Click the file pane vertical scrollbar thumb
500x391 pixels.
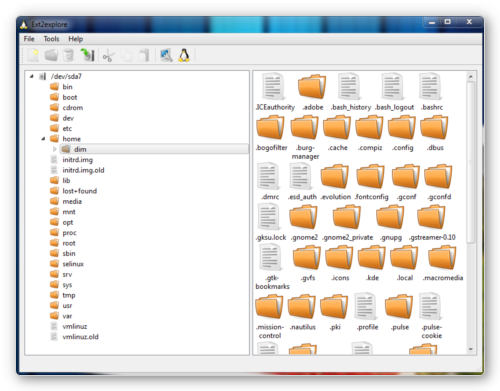tap(471, 163)
